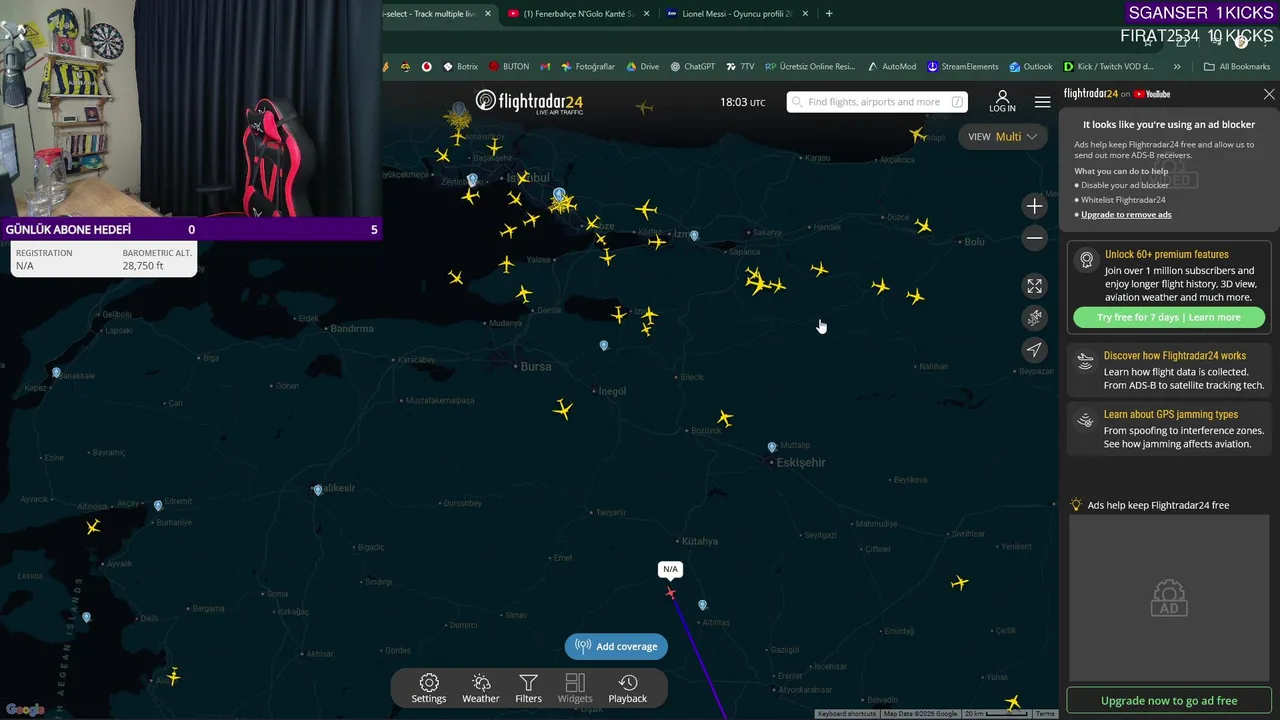Click the airport pin near Eskişehir
The image size is (1280, 720).
772,447
